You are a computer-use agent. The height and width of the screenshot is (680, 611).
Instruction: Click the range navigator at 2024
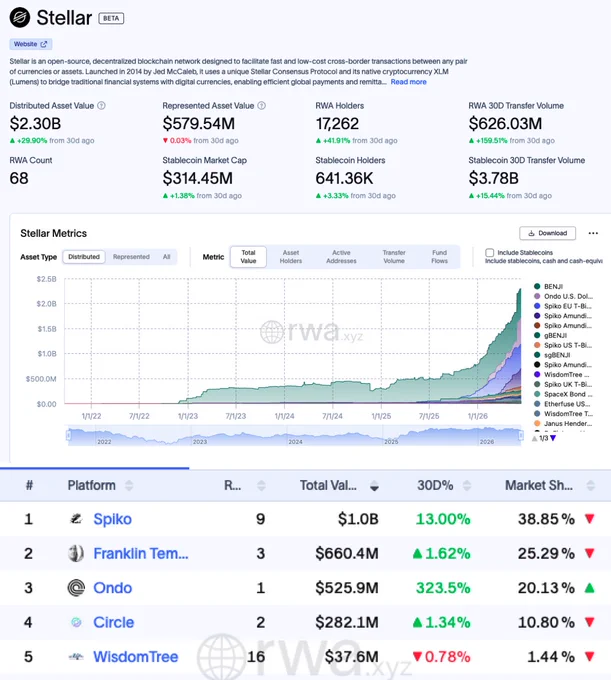pos(295,441)
